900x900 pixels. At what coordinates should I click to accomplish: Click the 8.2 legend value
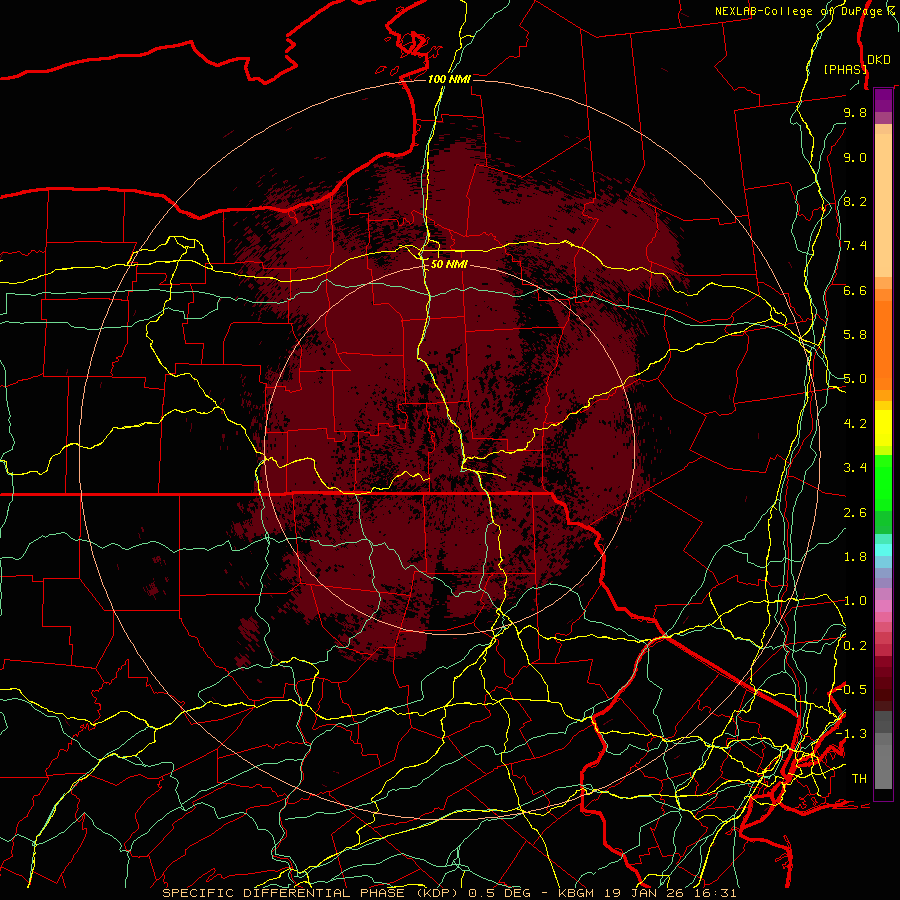(x=855, y=201)
